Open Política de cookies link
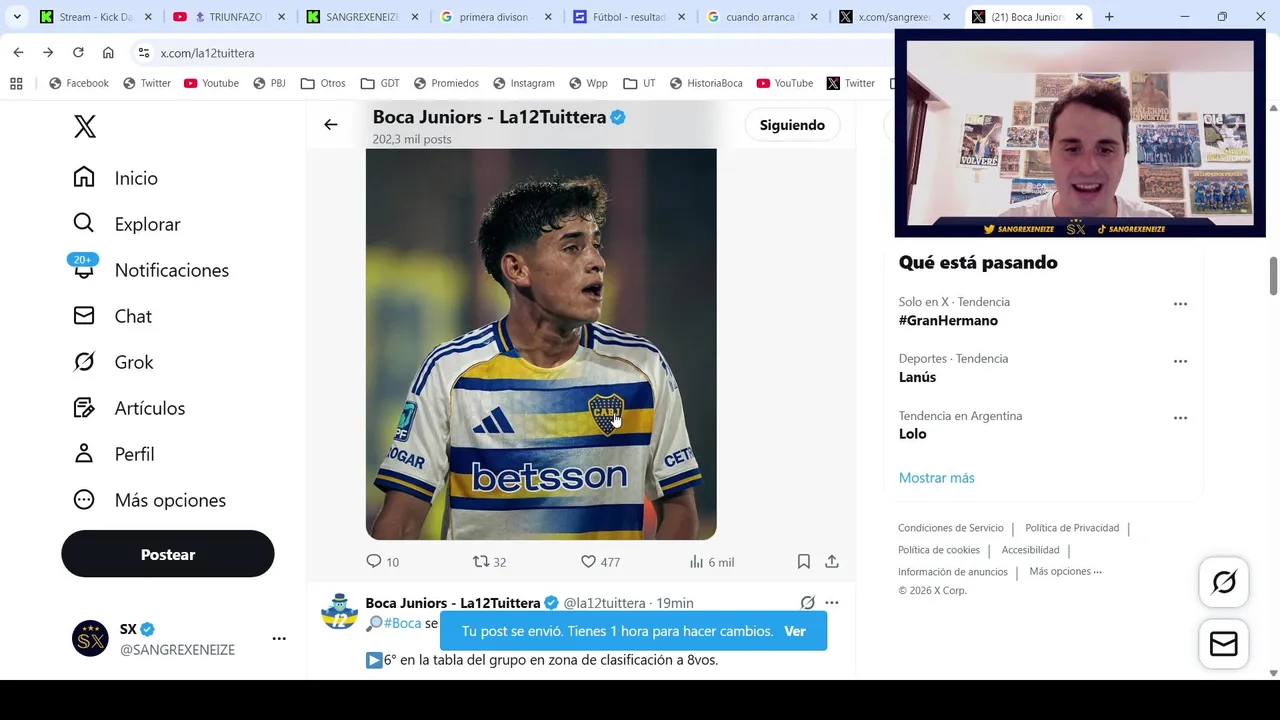The image size is (1280, 720). (939, 550)
